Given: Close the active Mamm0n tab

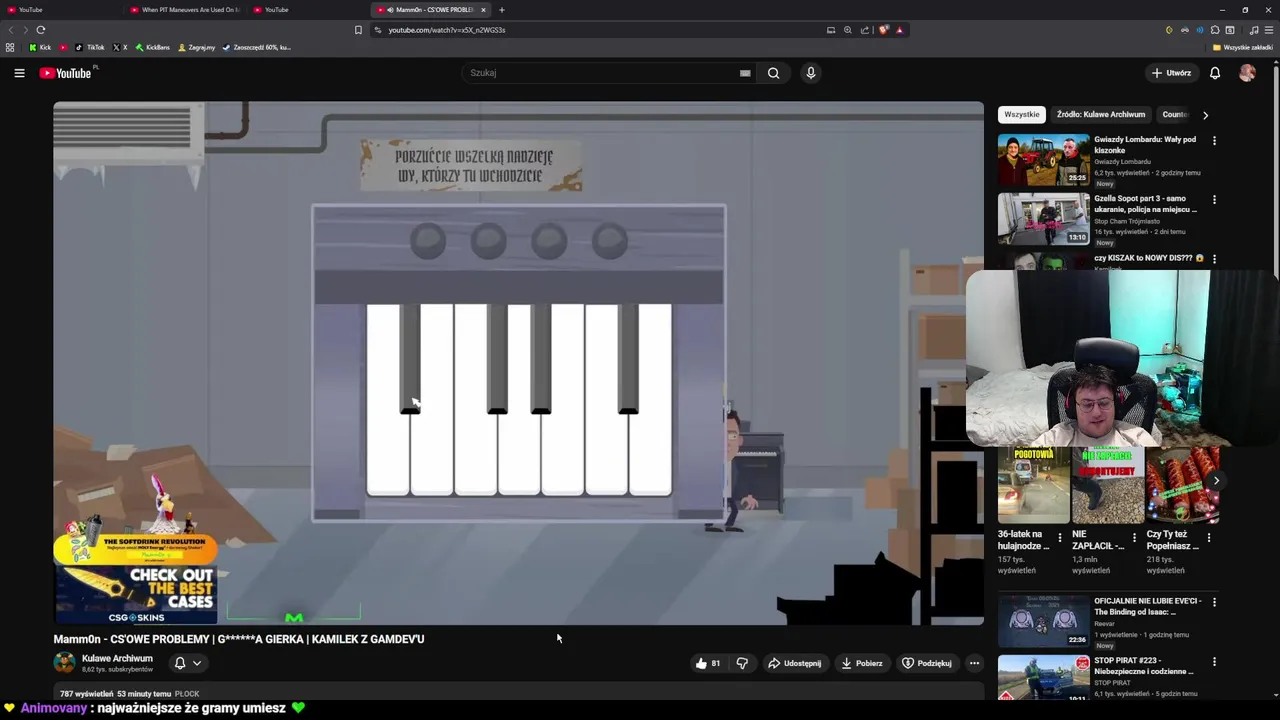Looking at the screenshot, I should click(483, 10).
